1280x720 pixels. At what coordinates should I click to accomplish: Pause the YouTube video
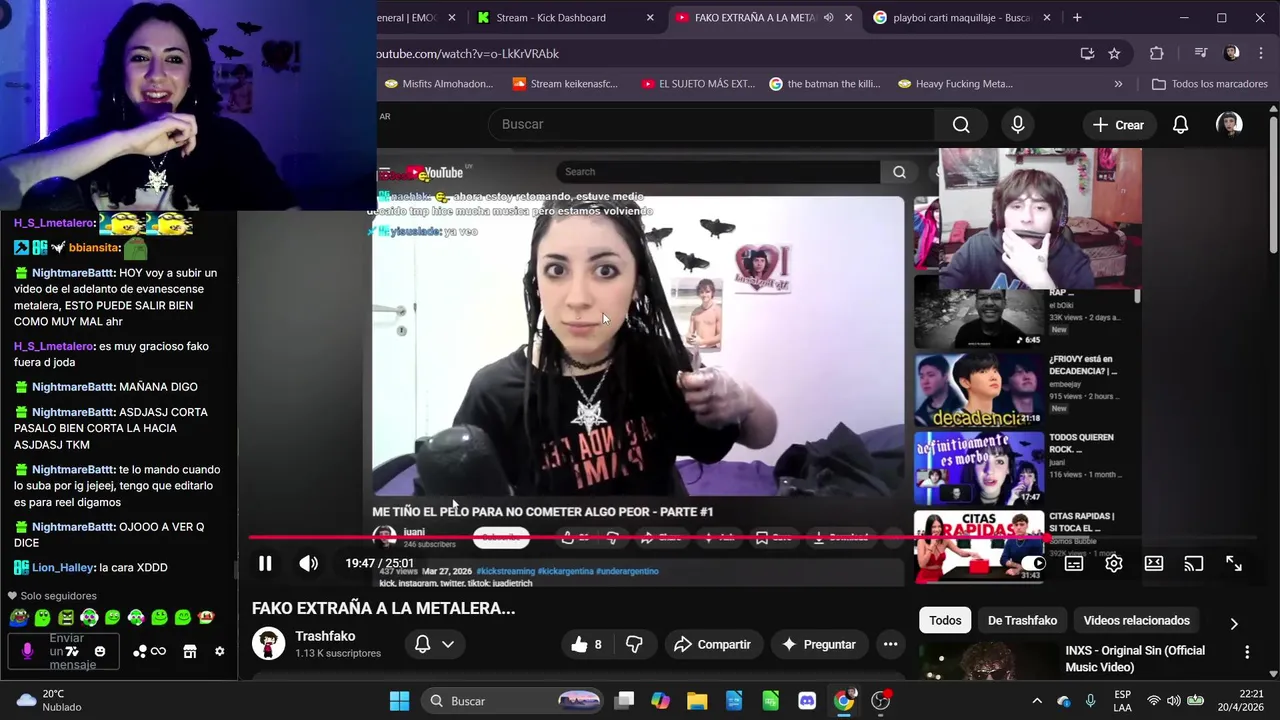265,564
